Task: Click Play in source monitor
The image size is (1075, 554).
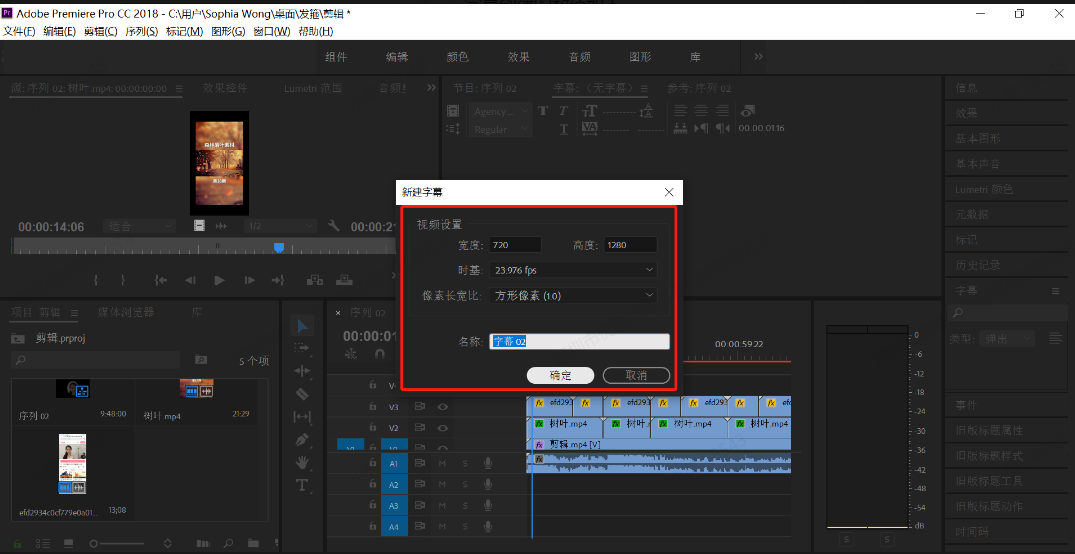Action: [219, 280]
